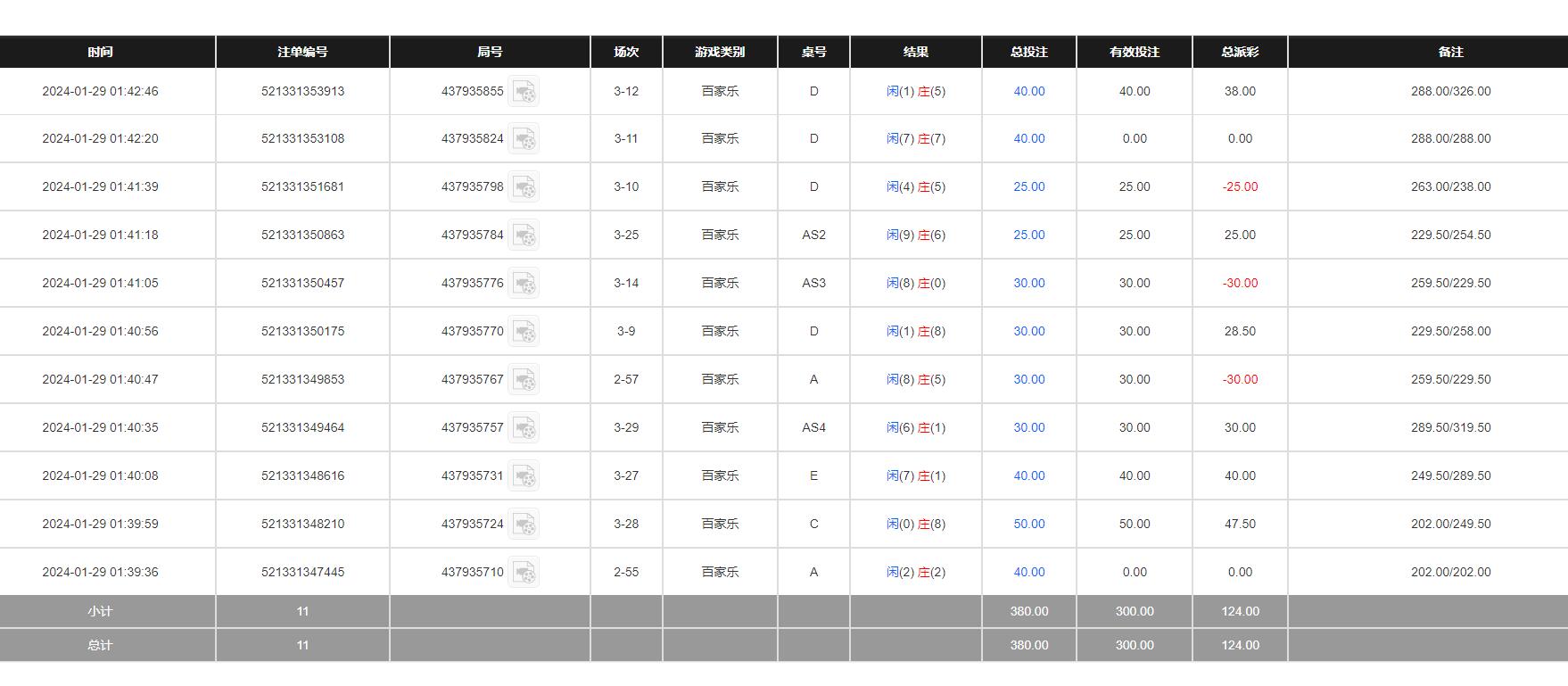Click replay icon beside round 437935757
1568x686 pixels.
pos(524,428)
